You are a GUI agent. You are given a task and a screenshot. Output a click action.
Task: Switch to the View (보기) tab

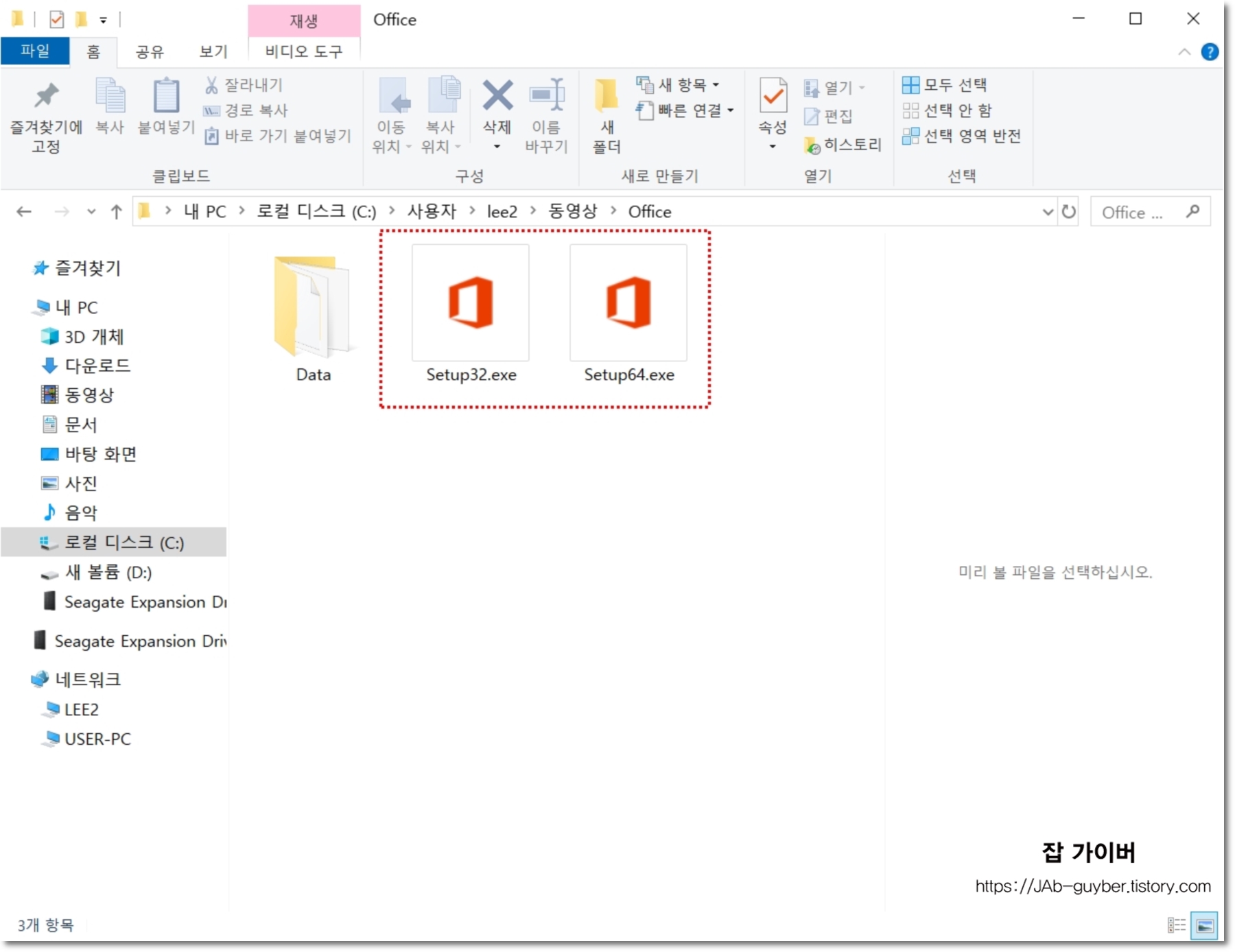pos(213,51)
